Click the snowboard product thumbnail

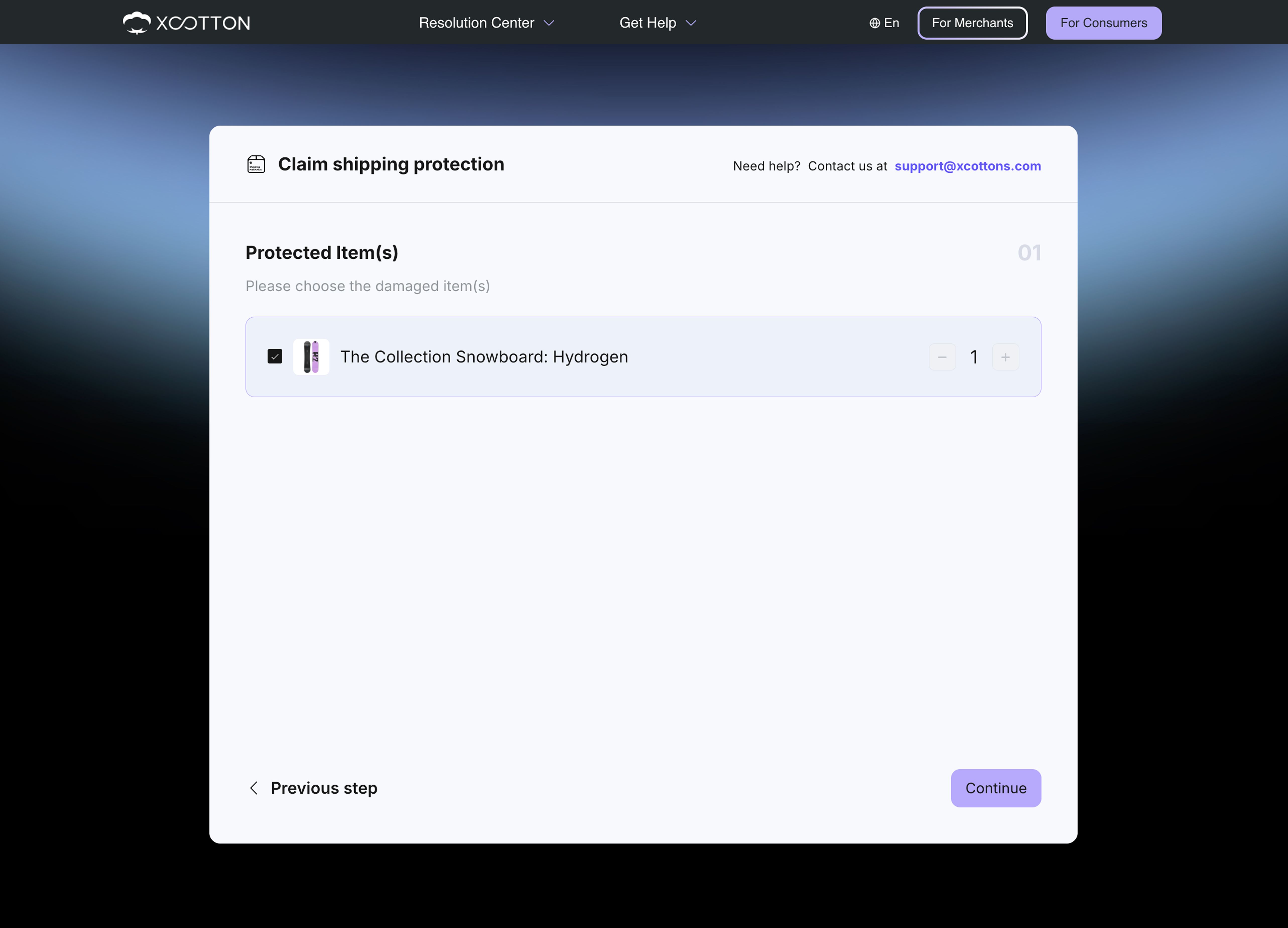pyautogui.click(x=311, y=356)
